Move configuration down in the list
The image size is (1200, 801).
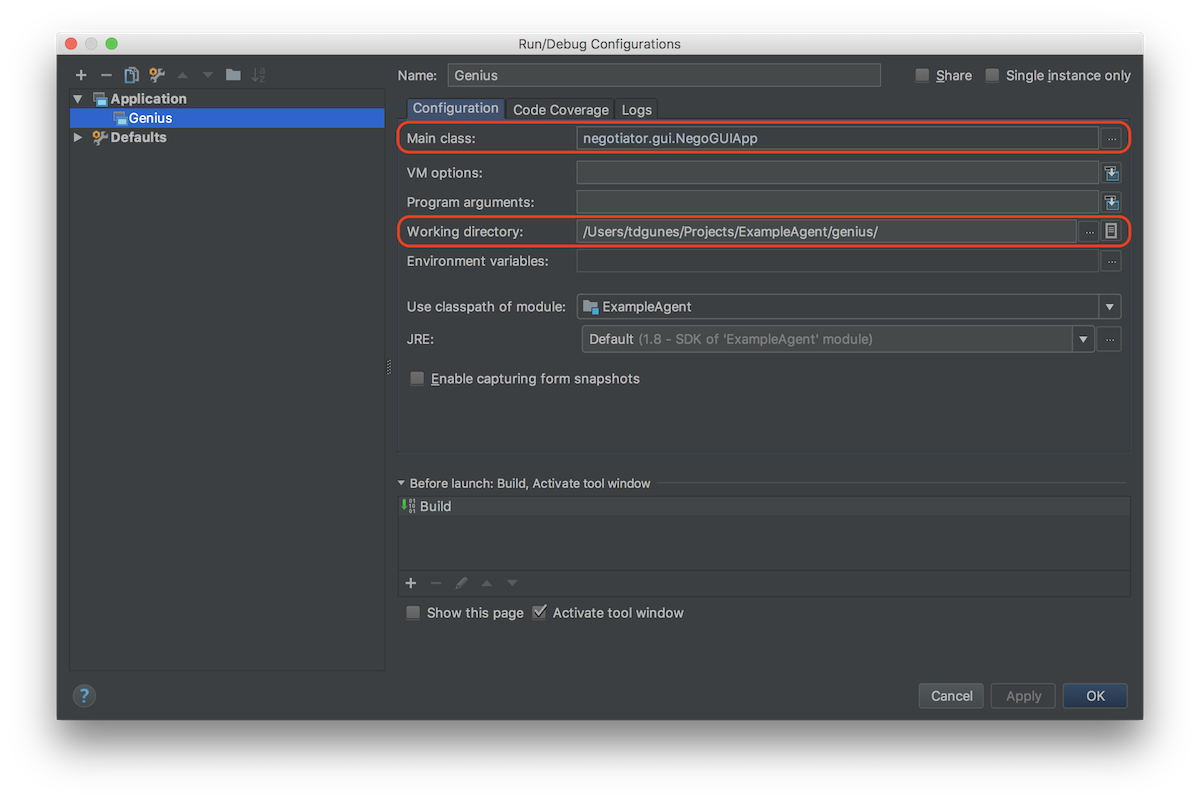tap(208, 75)
